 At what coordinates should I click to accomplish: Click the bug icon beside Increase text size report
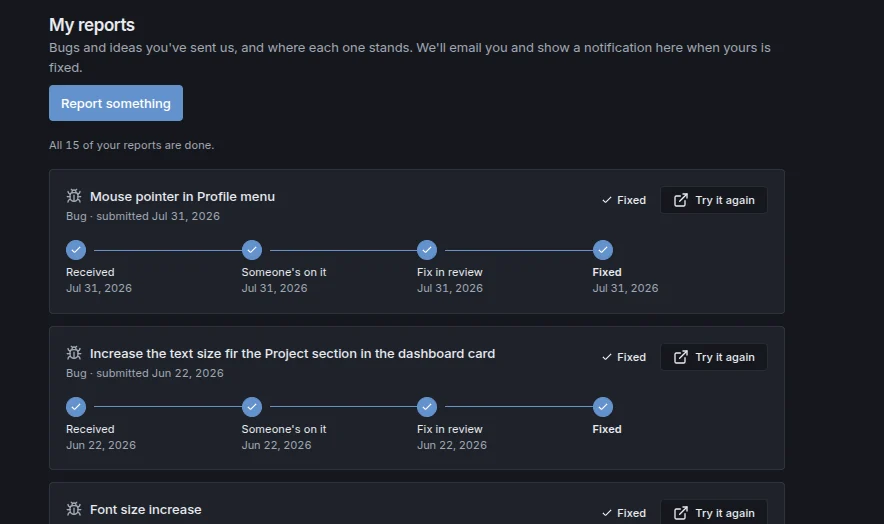click(x=74, y=353)
